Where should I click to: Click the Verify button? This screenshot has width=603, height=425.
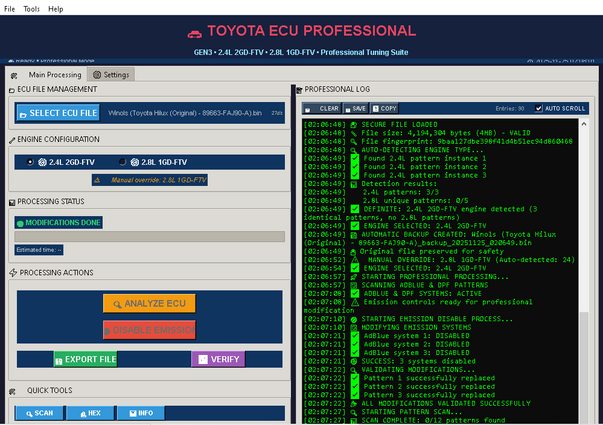click(x=218, y=359)
